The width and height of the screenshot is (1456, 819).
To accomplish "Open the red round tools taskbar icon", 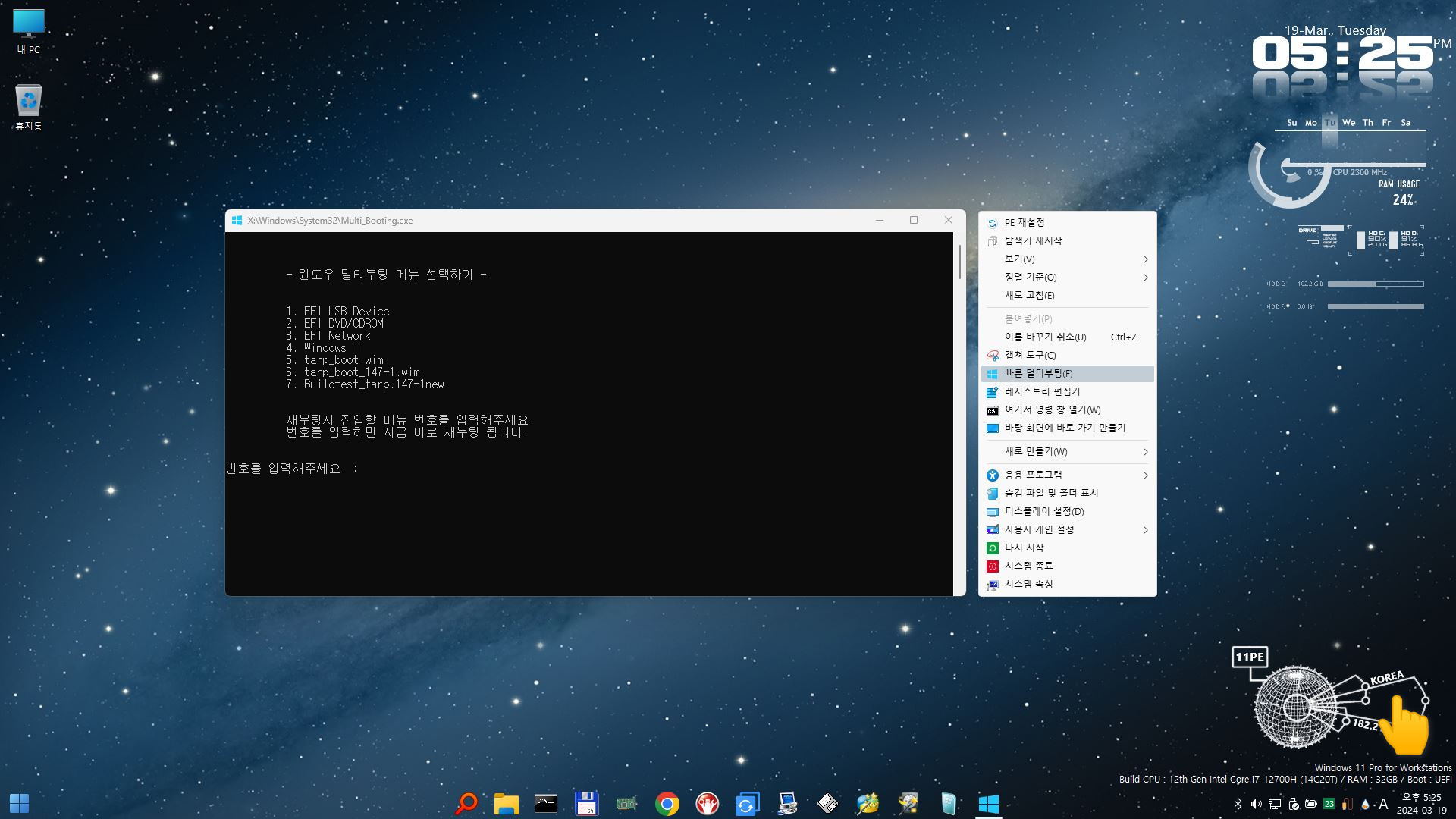I will tap(707, 803).
